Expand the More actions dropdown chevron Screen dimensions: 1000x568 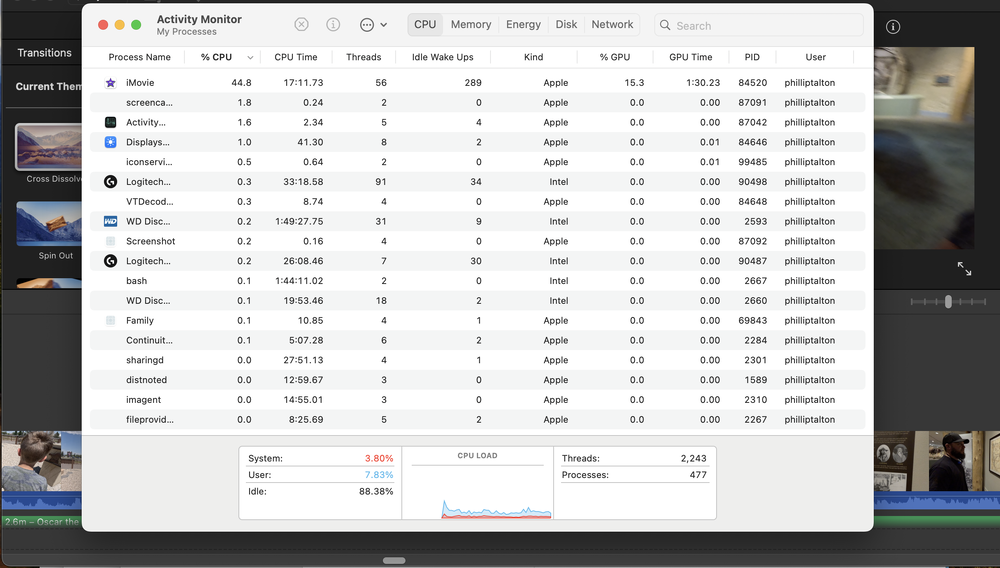click(383, 25)
